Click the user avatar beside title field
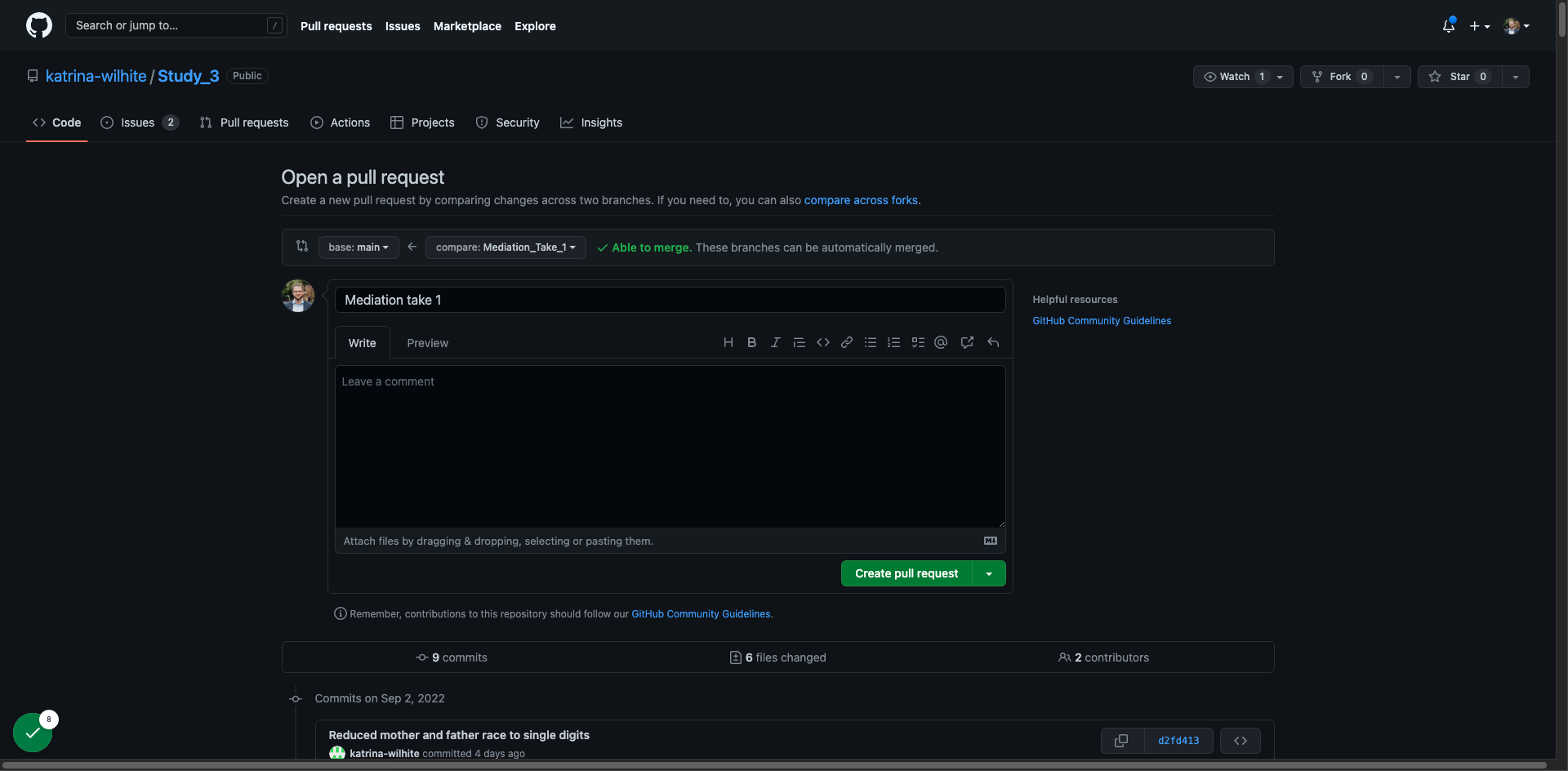The width and height of the screenshot is (1568, 771). point(298,296)
